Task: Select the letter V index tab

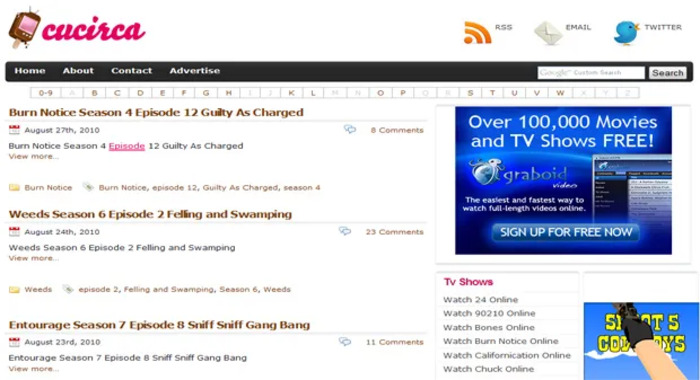Action: coord(537,93)
